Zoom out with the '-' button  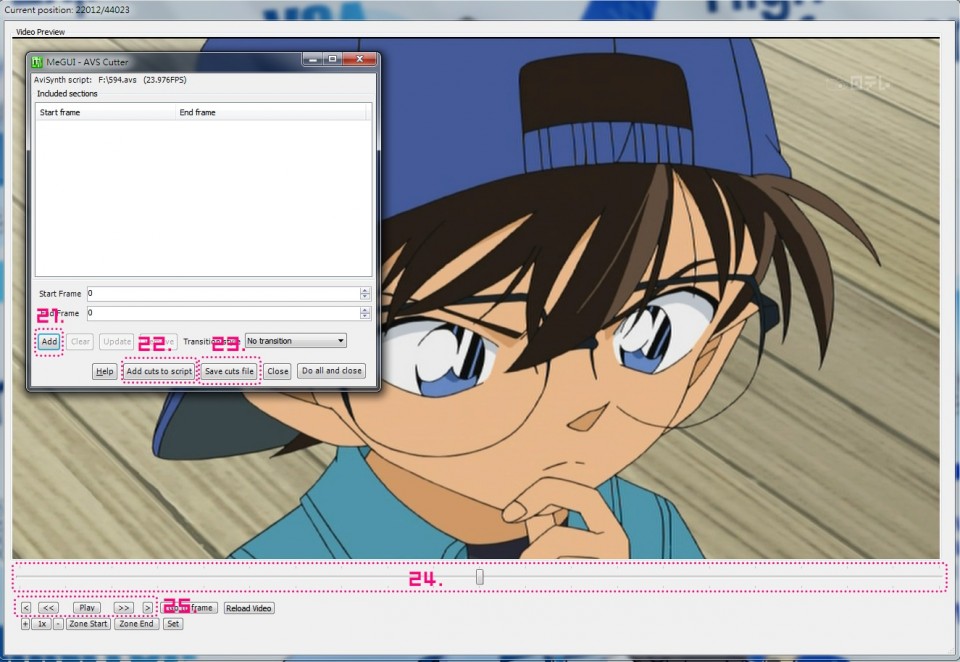click(58, 624)
